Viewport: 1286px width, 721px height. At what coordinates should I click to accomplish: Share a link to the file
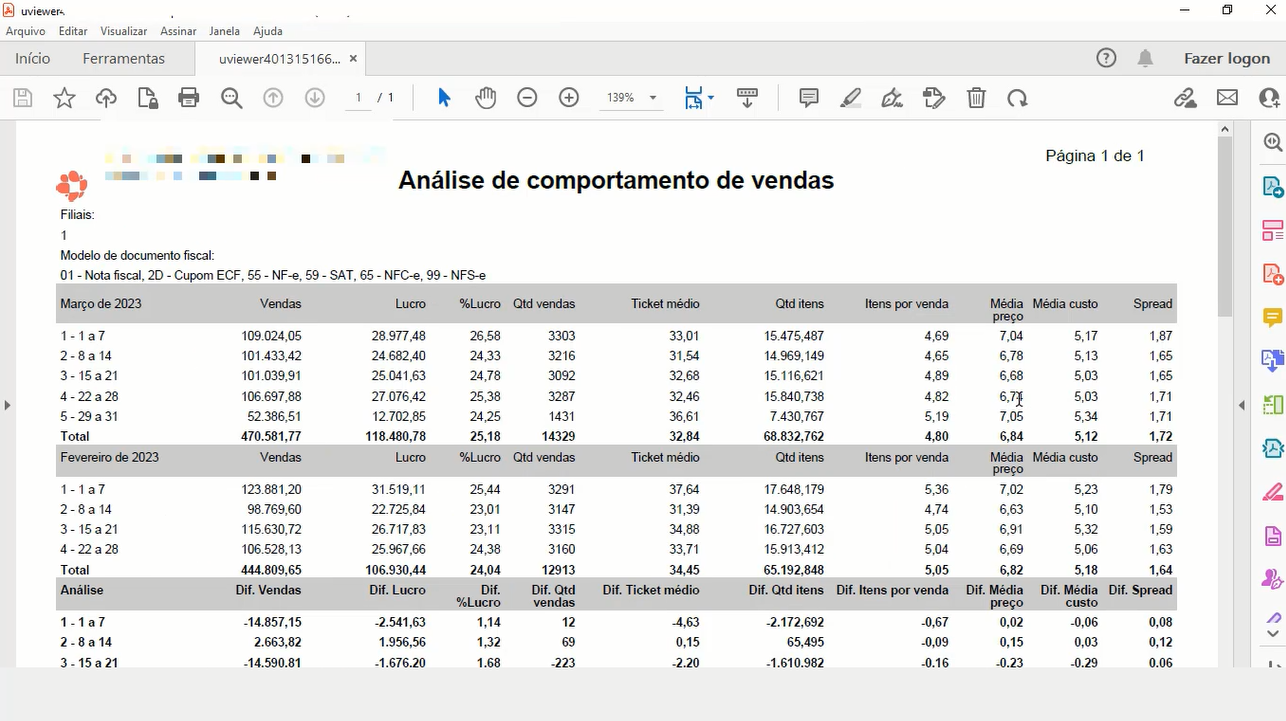[1185, 98]
